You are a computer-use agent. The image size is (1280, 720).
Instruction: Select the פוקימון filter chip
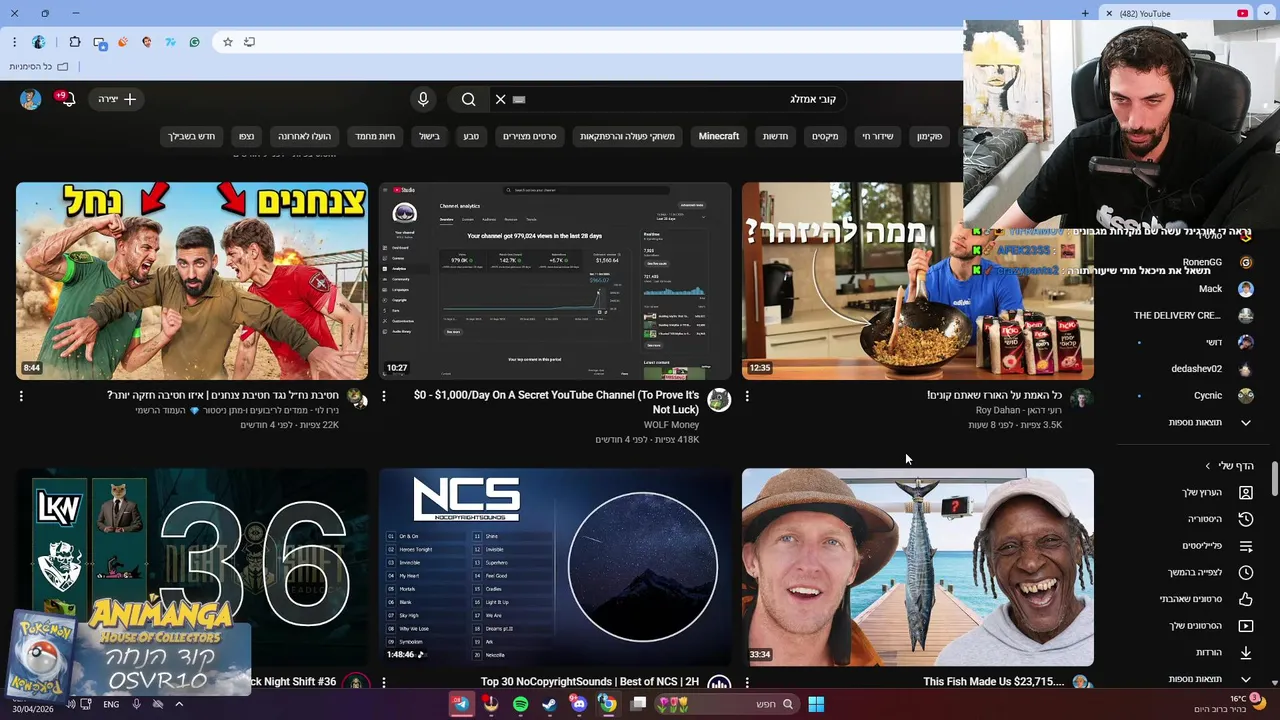click(x=930, y=136)
